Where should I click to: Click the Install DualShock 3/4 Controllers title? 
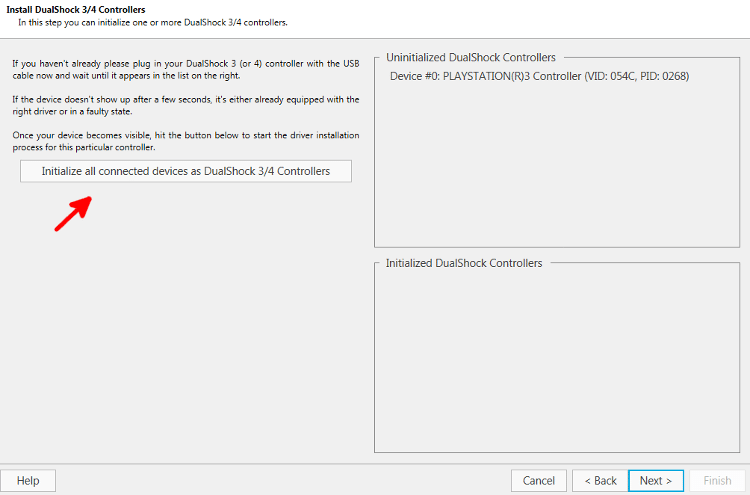pos(76,10)
